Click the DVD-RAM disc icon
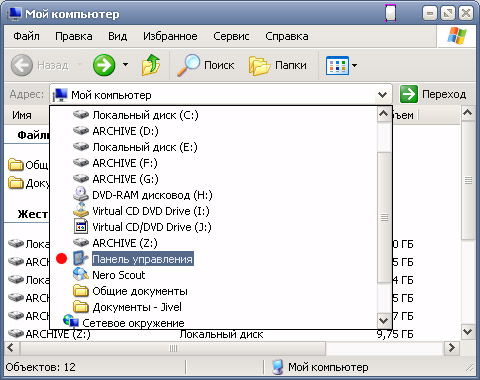The image size is (480, 380). pyautogui.click(x=81, y=194)
